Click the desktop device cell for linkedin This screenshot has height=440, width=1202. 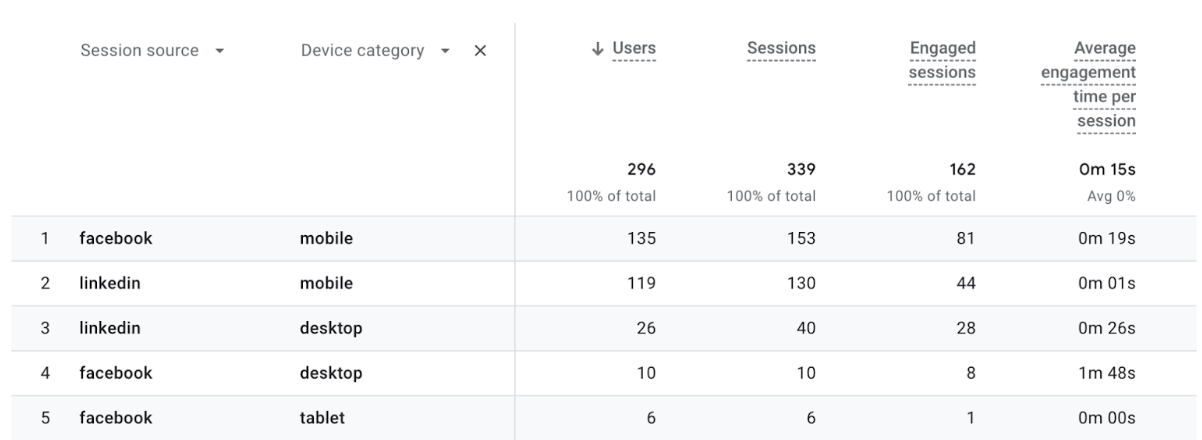click(331, 328)
